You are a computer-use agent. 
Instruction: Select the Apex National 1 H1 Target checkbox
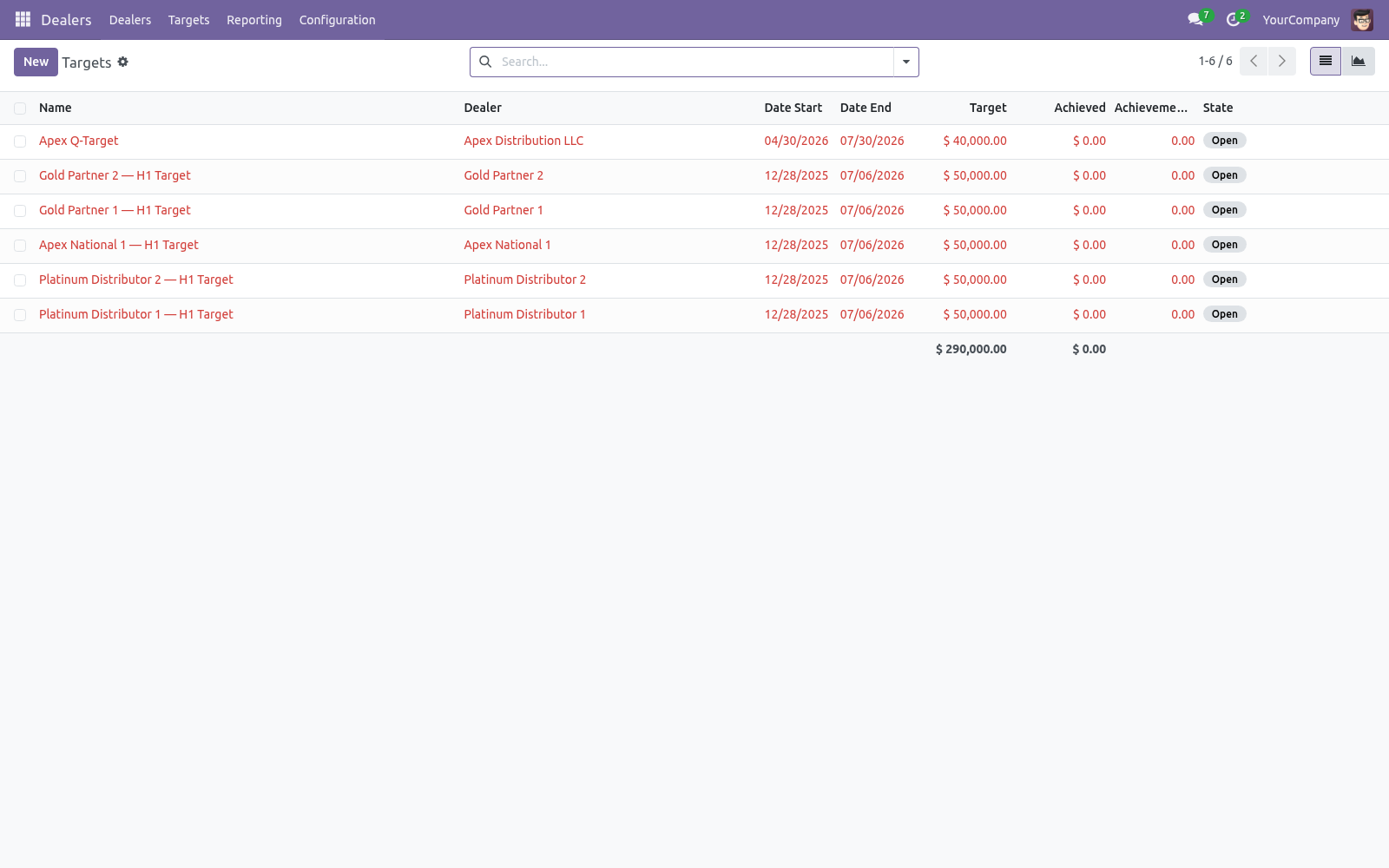pos(20,246)
